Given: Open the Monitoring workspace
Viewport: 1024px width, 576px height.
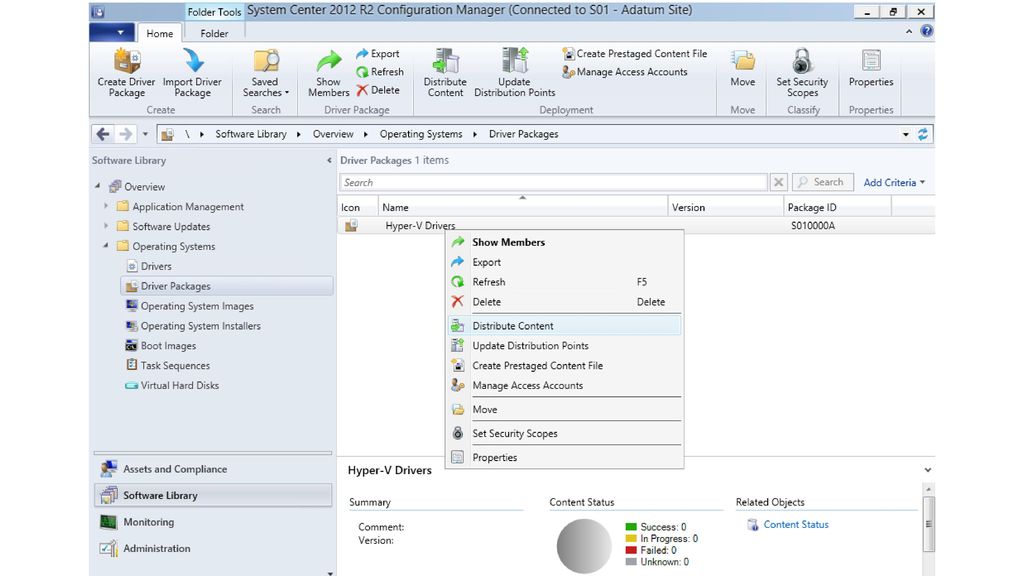Looking at the screenshot, I should [x=213, y=522].
